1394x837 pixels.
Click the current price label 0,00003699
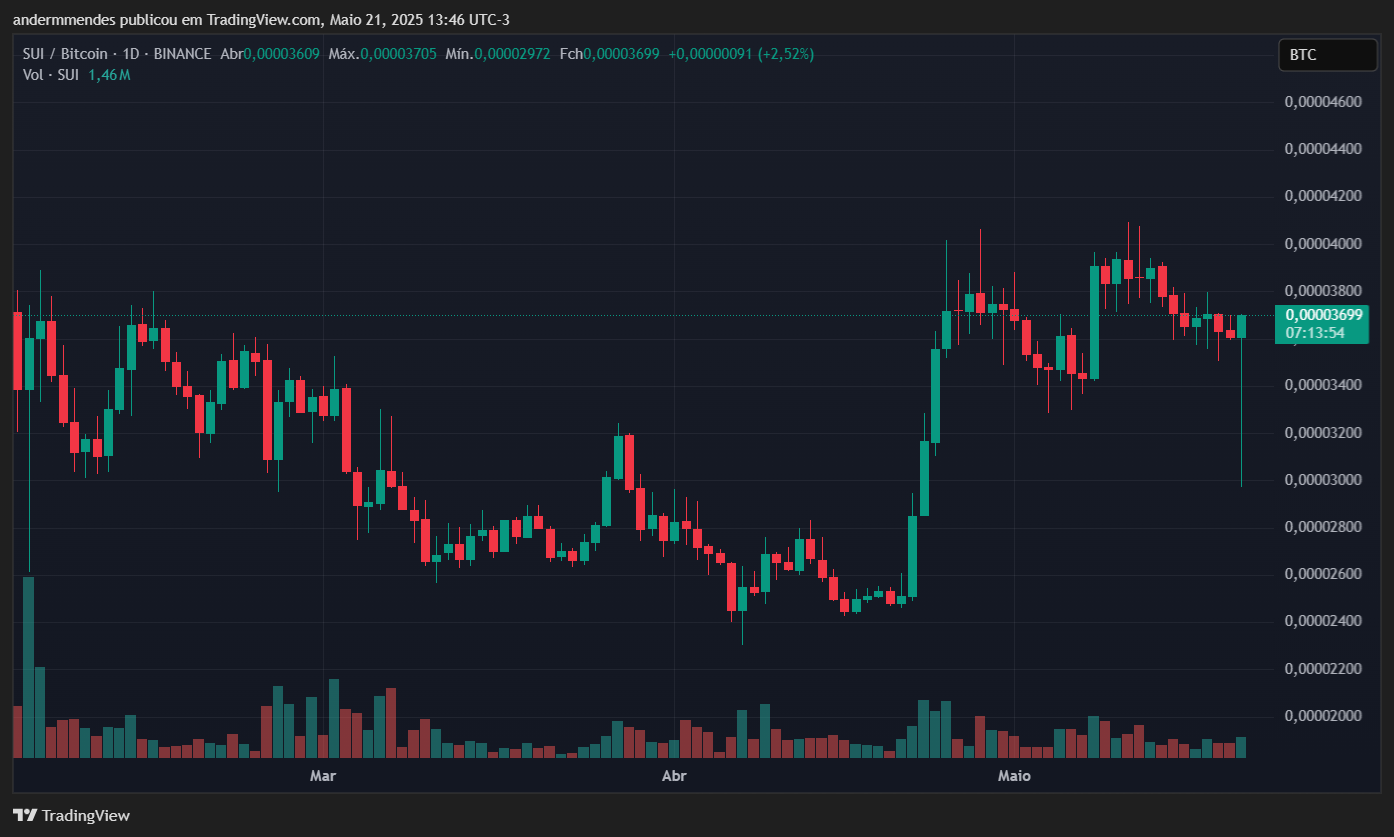pos(1324,315)
